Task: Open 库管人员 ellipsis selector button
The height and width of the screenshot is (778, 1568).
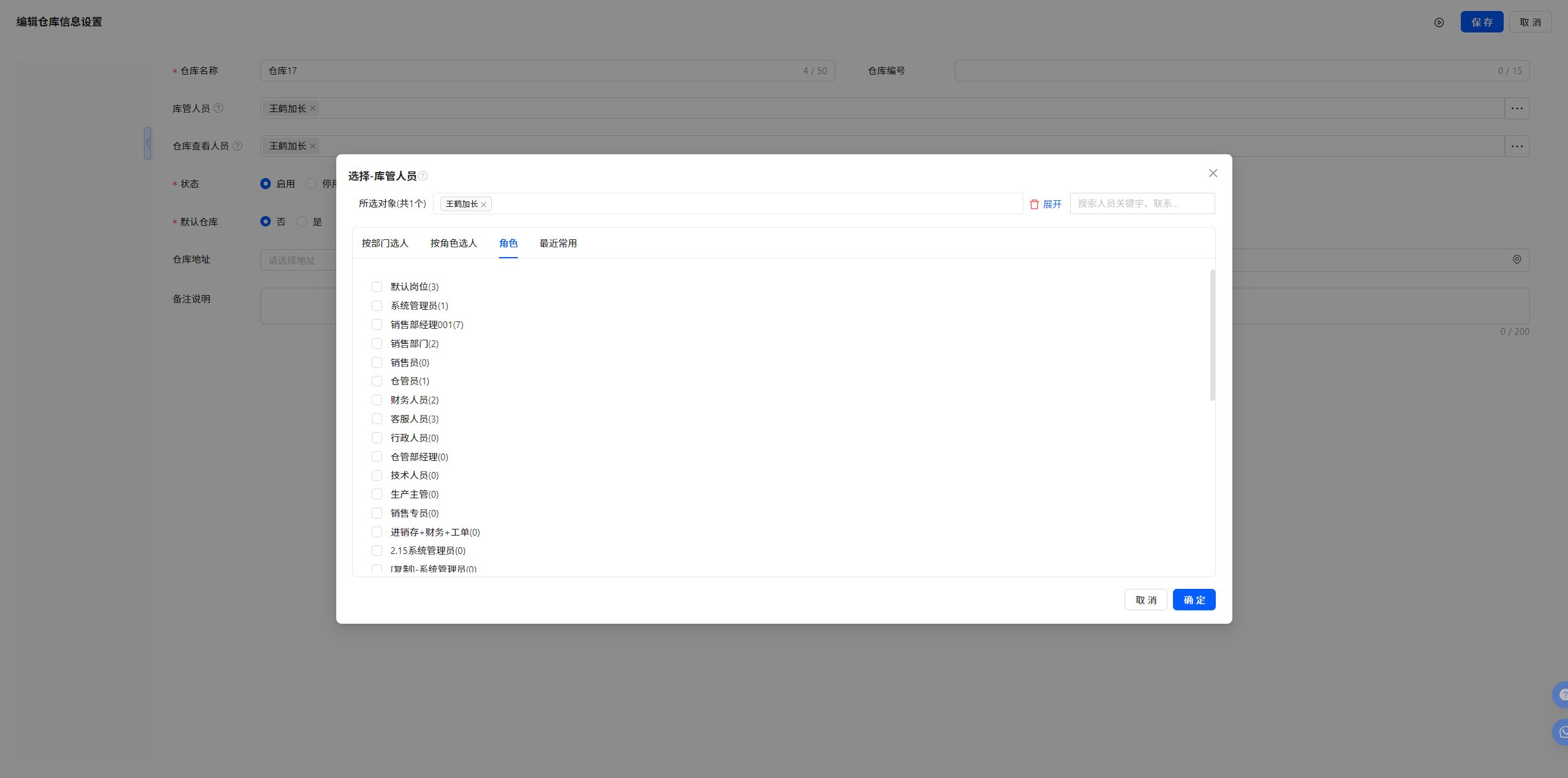Action: (1517, 108)
